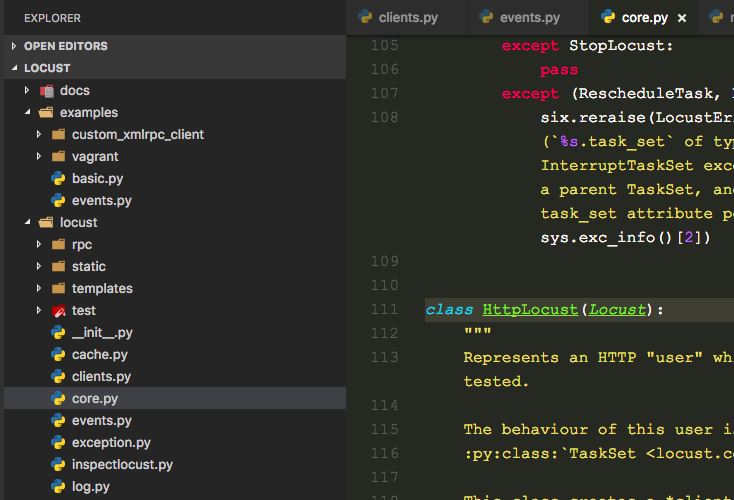Screen dimensions: 734x500
Task: Collapse the LOCUST project section
Action: tap(14, 68)
